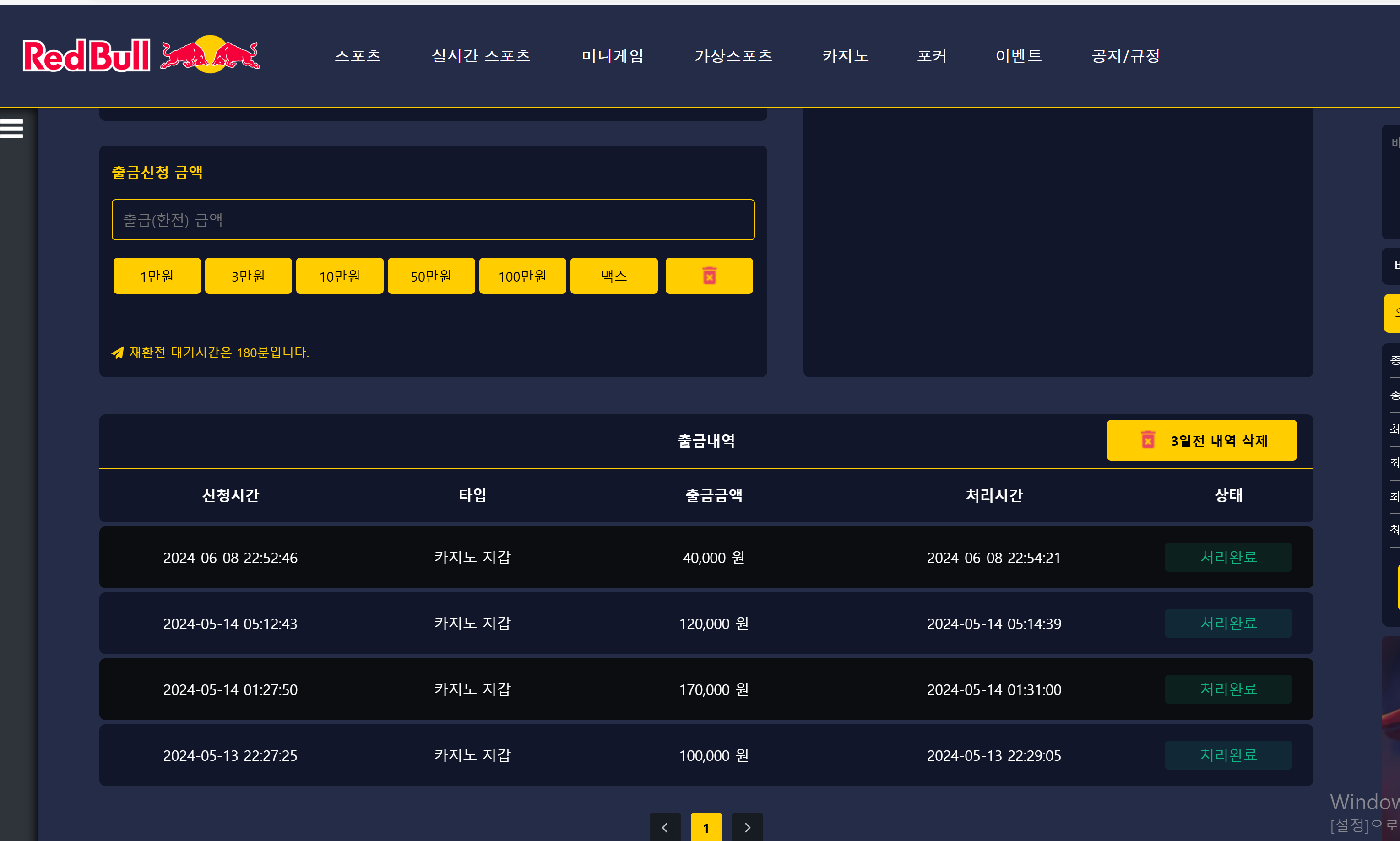Click the 맥스 amount button

[613, 276]
